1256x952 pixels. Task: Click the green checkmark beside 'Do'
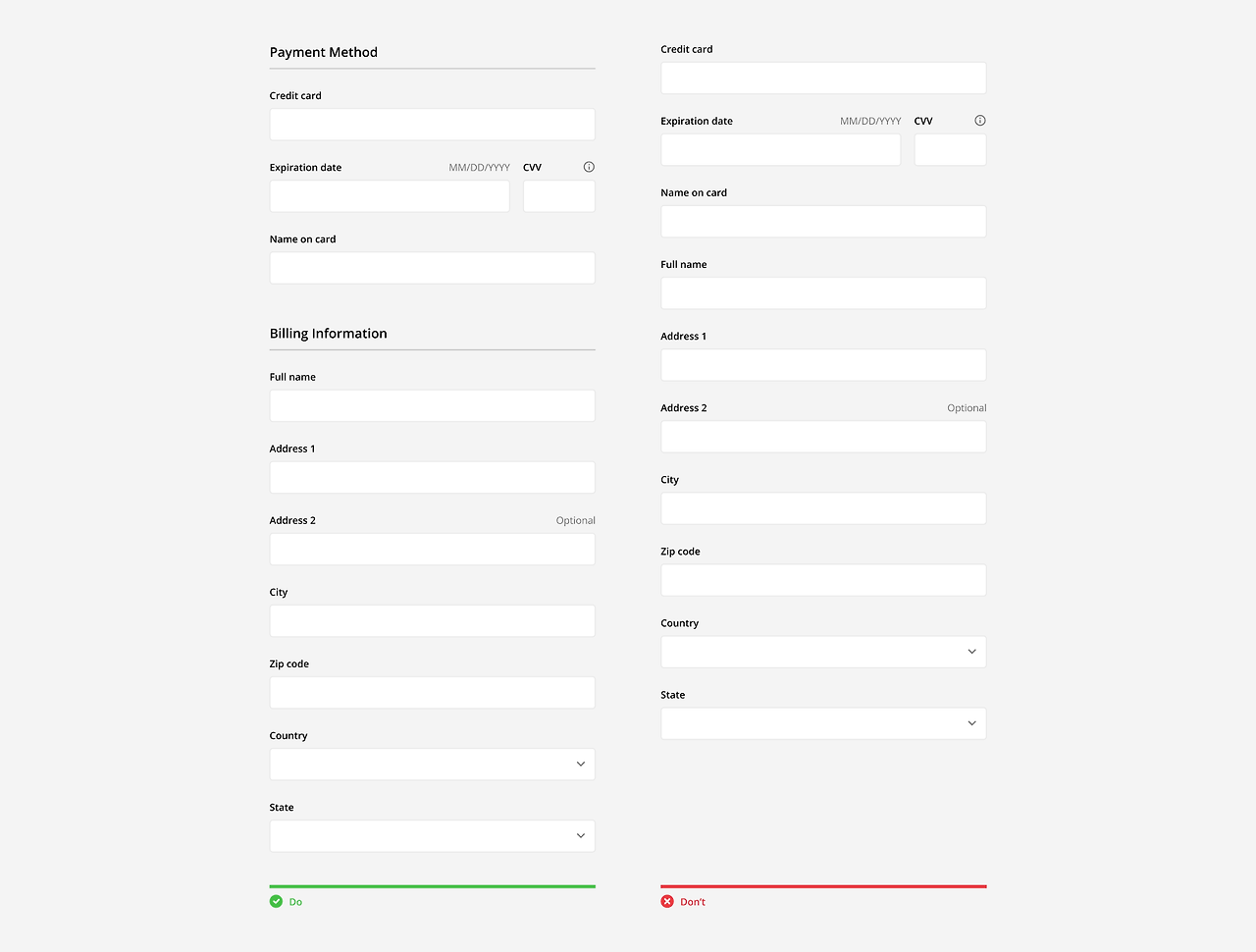pyautogui.click(x=276, y=901)
